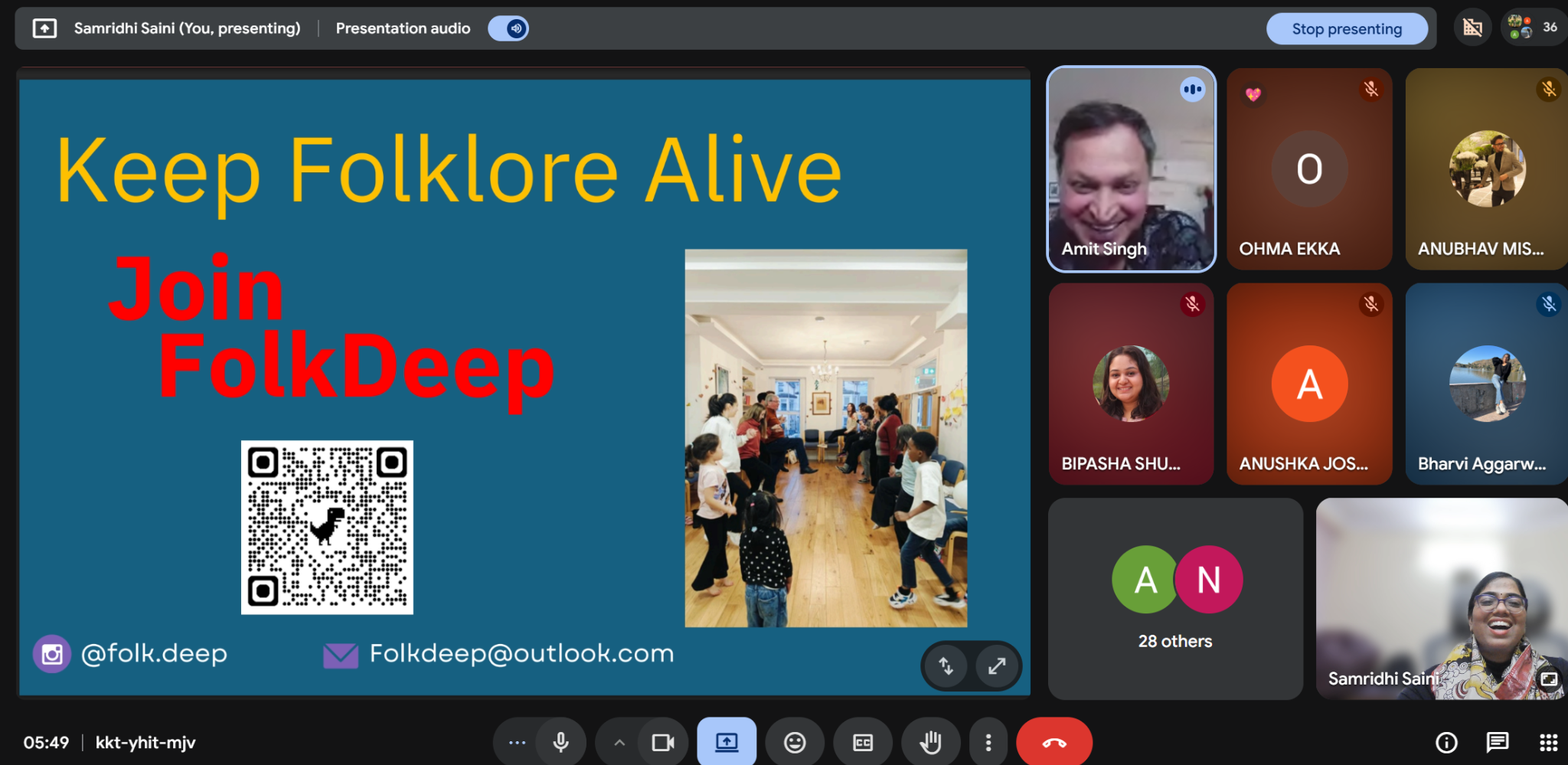Click the kkt-yhit-mjv meeting code
1568x765 pixels.
coord(145,743)
